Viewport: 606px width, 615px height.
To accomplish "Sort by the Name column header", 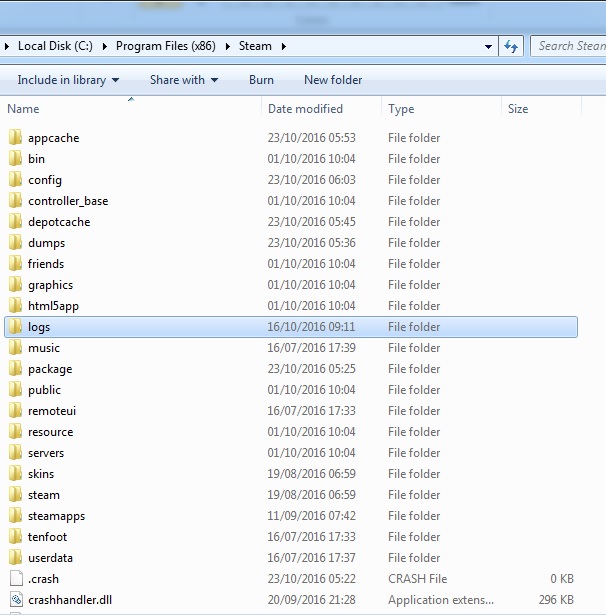I will pyautogui.click(x=131, y=109).
